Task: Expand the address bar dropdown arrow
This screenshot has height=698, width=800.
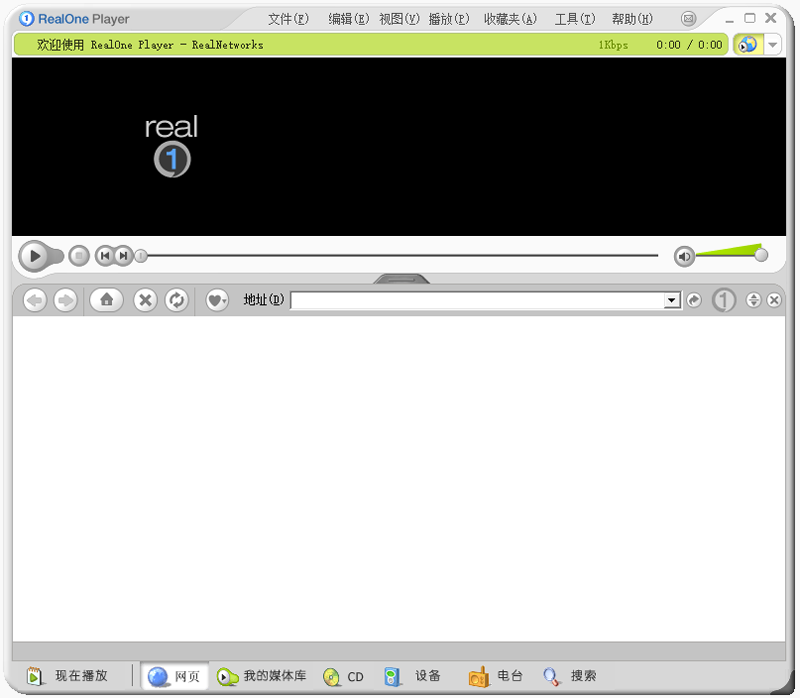Action: click(x=672, y=300)
